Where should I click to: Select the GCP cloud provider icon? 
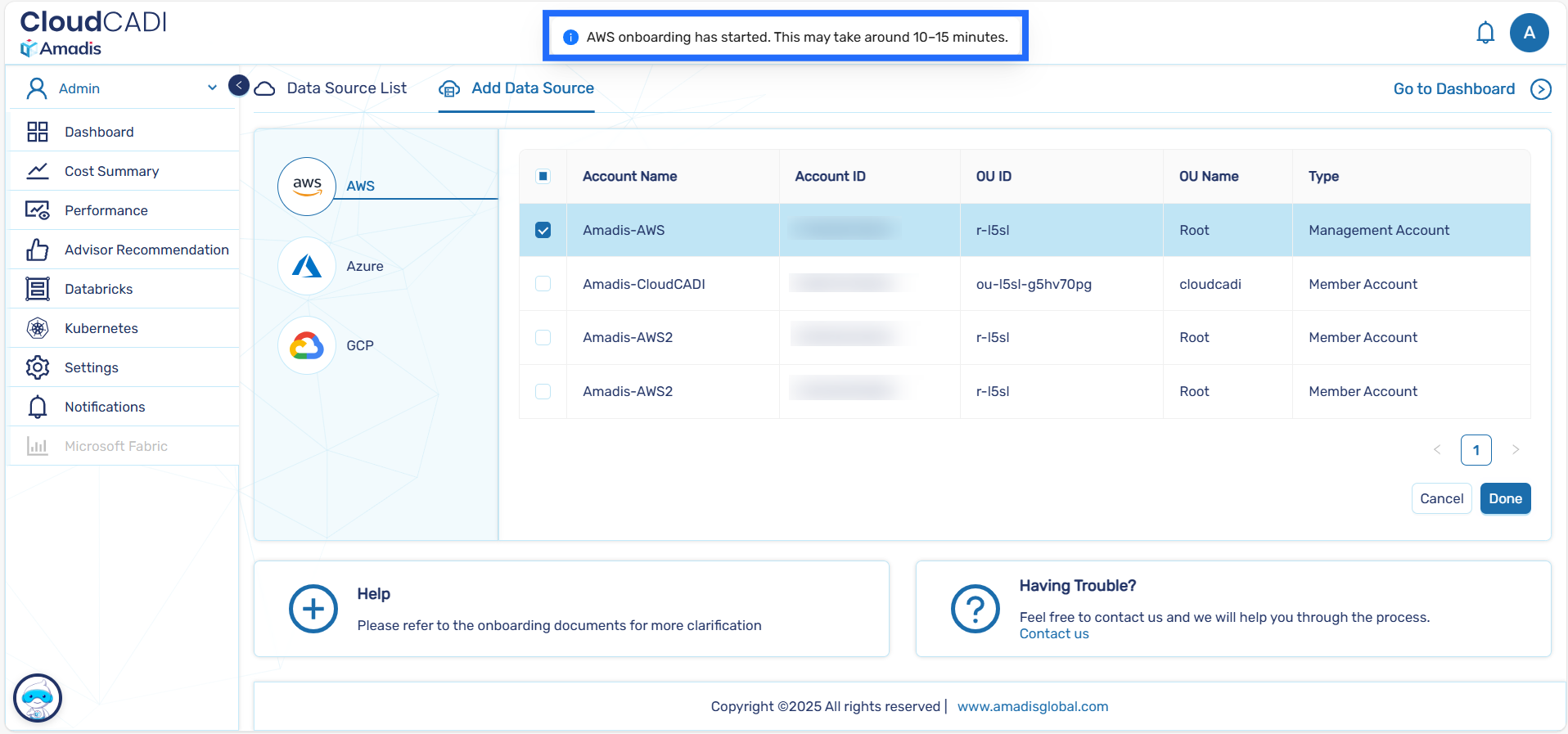307,345
